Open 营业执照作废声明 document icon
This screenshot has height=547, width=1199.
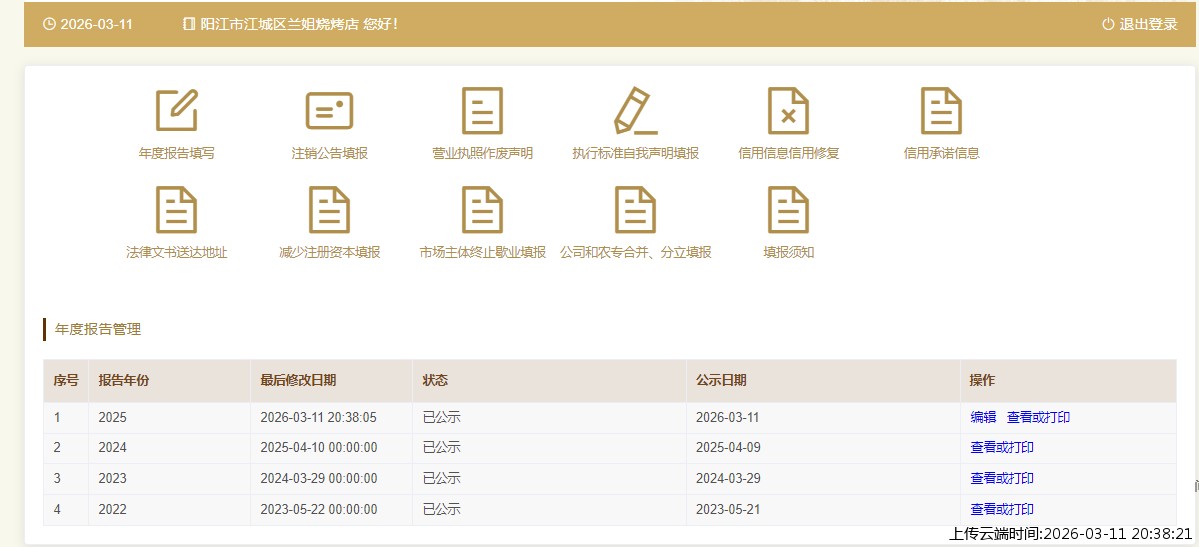pos(482,110)
